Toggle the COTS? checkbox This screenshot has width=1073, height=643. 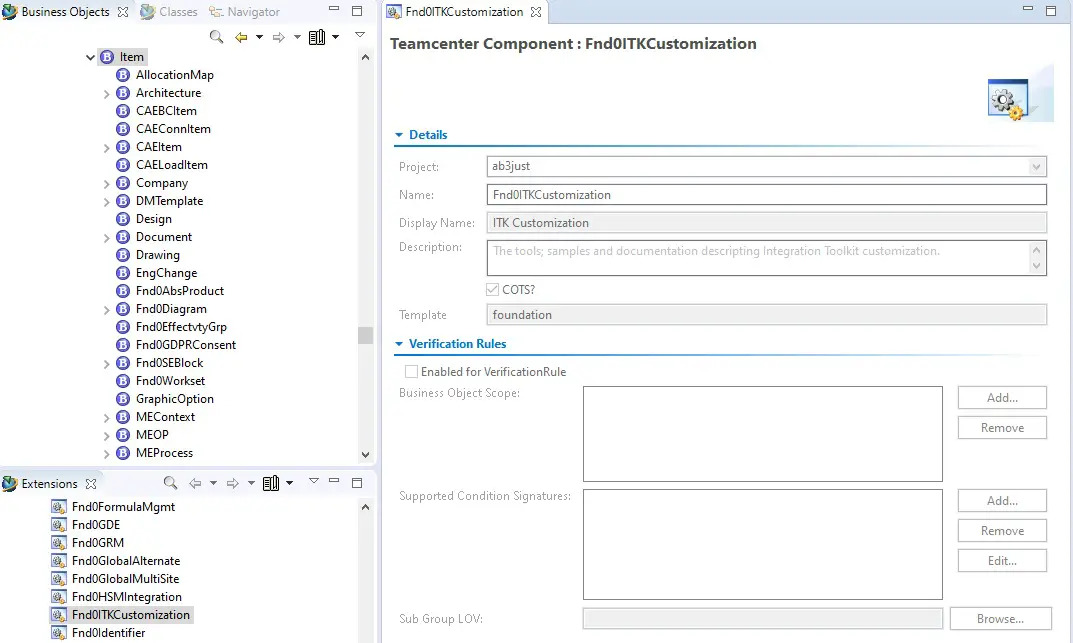(x=492, y=289)
